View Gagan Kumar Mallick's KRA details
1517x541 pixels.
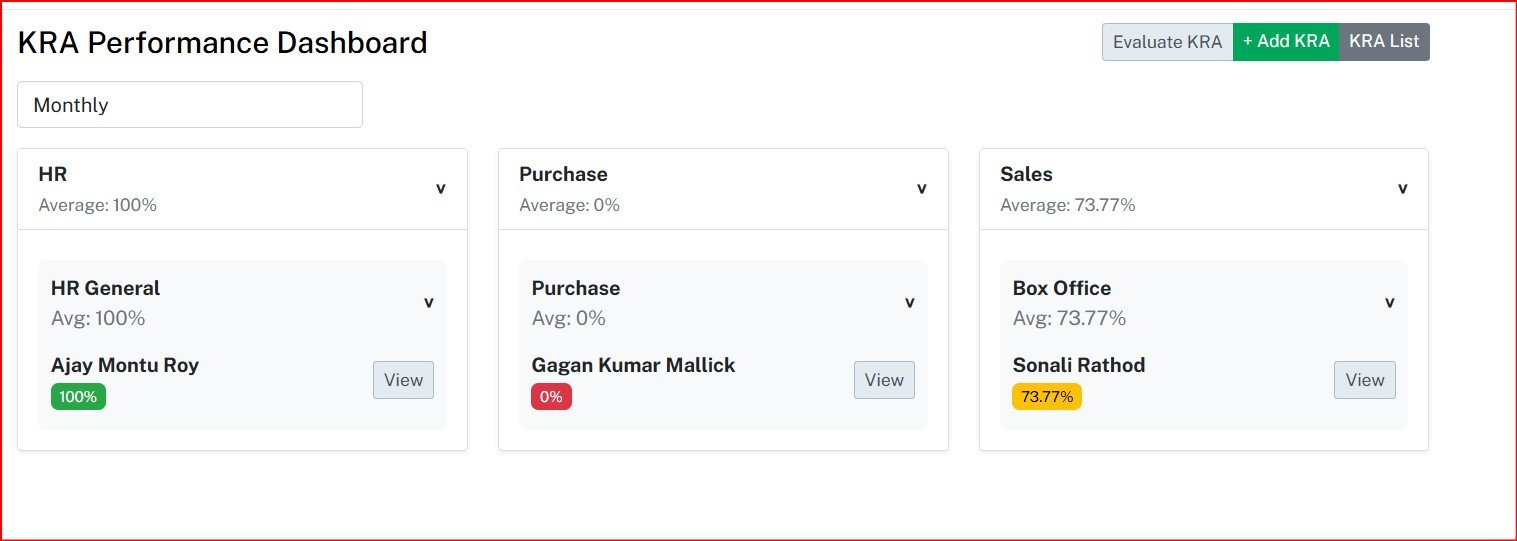[884, 380]
